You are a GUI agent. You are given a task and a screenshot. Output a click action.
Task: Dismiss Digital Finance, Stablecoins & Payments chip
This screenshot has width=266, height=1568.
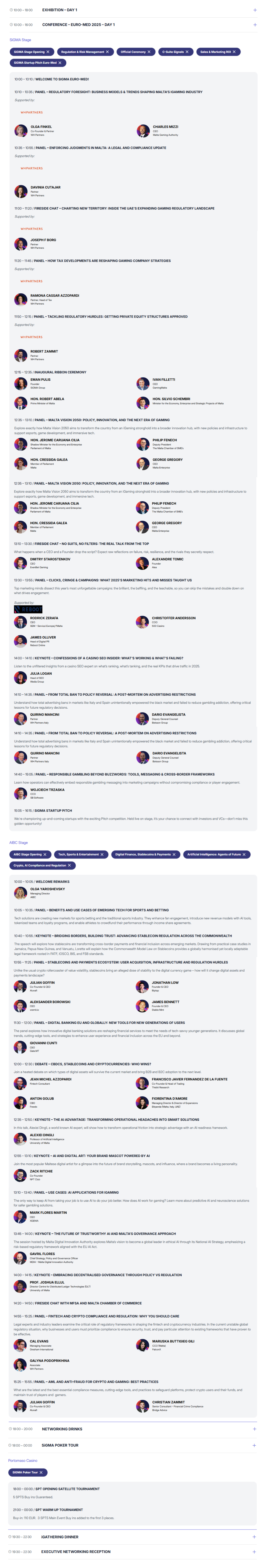[x=174, y=854]
